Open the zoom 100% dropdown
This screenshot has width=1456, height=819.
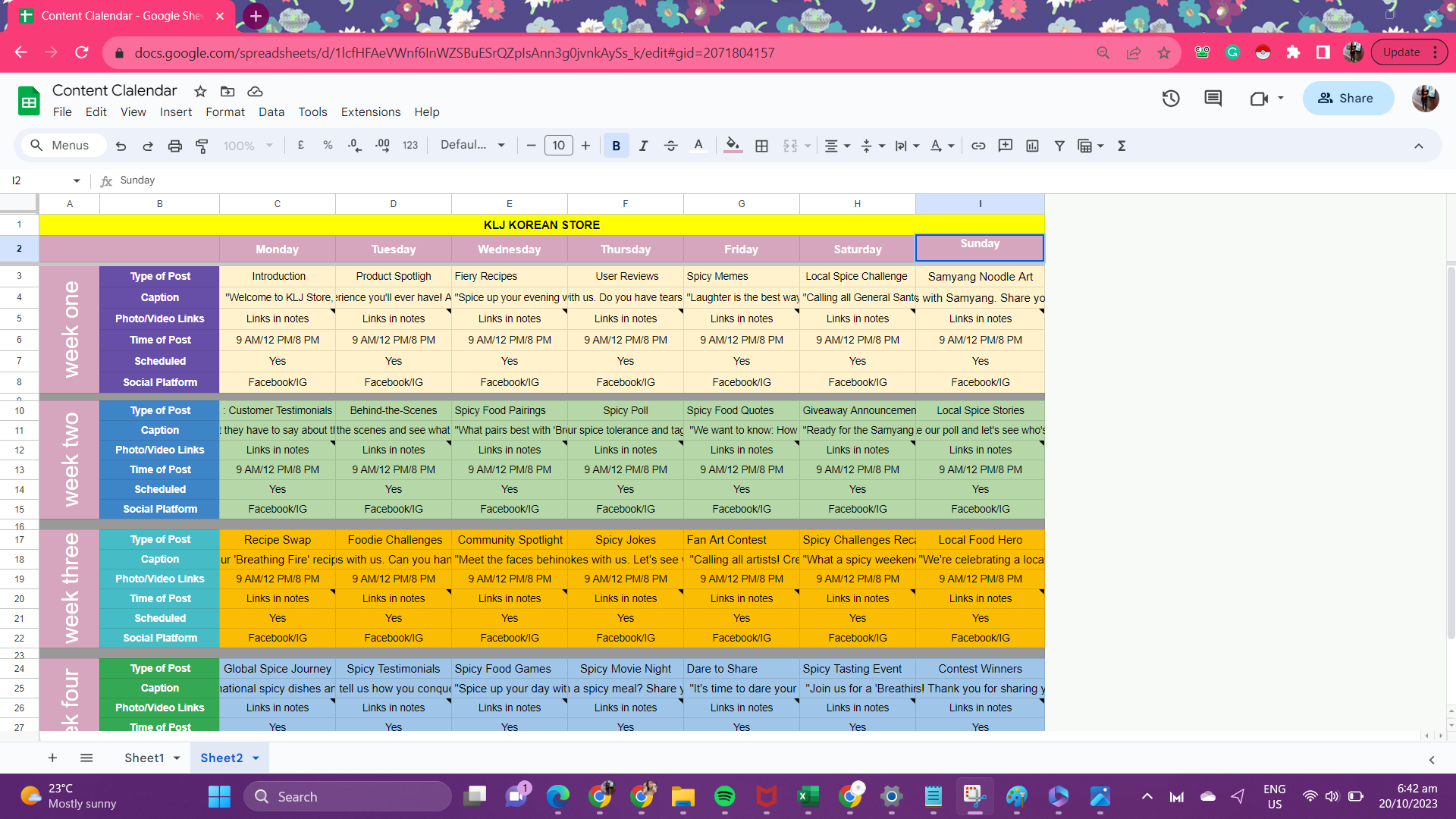coord(247,146)
